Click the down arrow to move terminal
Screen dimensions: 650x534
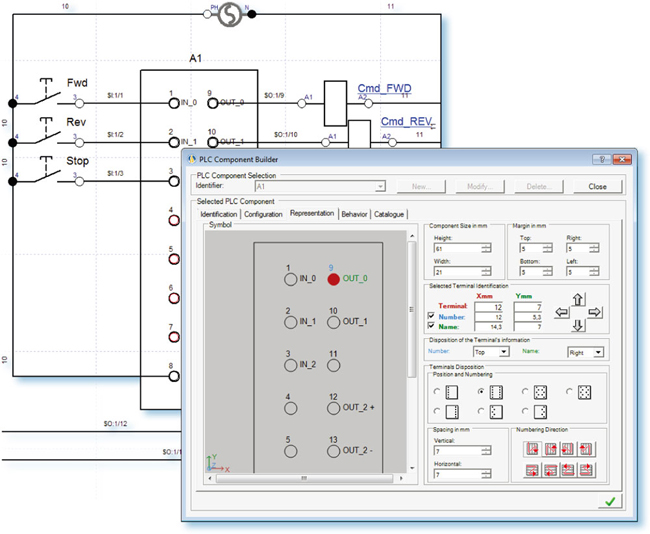click(578, 325)
